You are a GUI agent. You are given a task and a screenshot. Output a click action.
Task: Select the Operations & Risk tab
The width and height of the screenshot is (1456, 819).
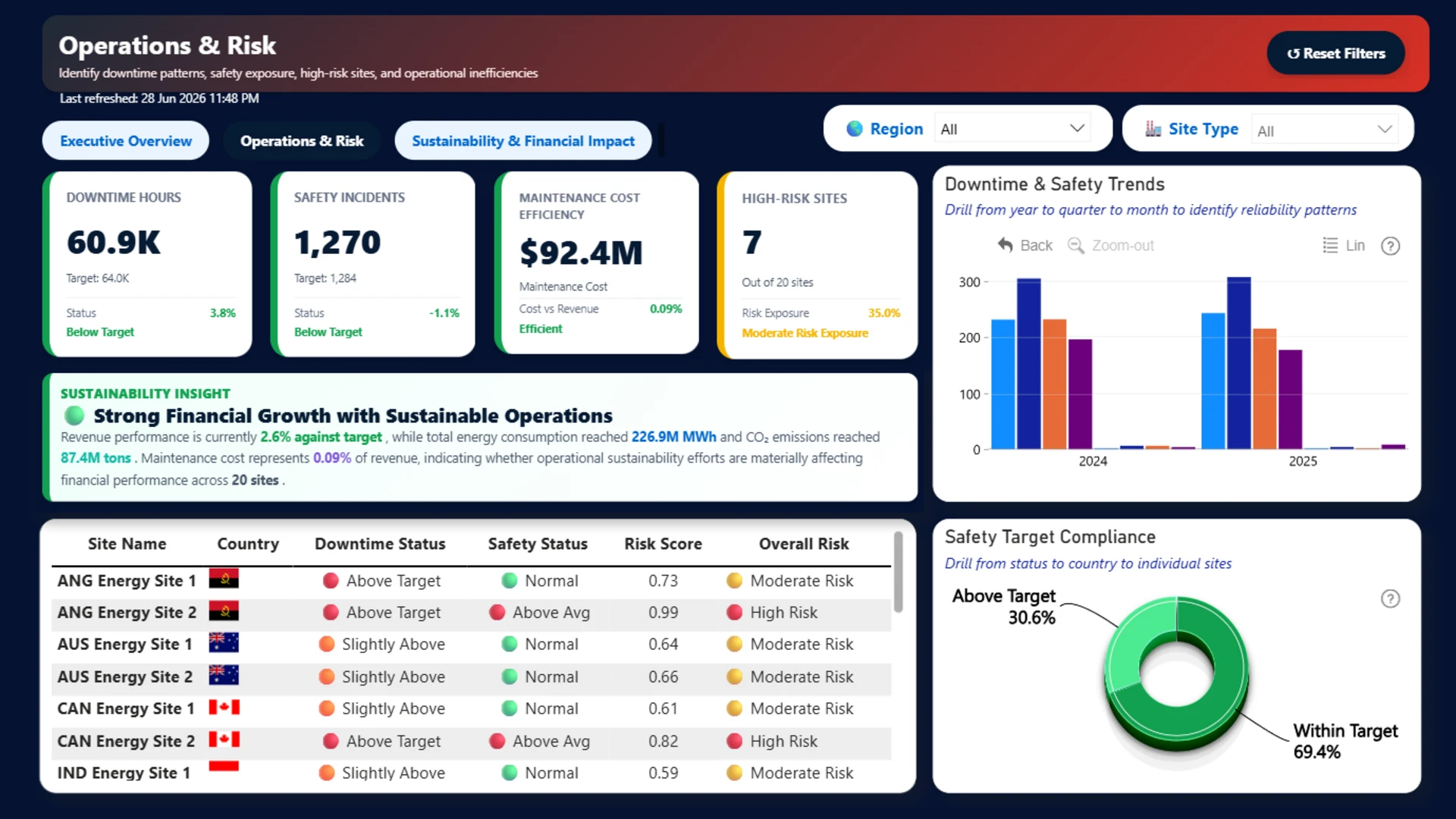coord(302,140)
